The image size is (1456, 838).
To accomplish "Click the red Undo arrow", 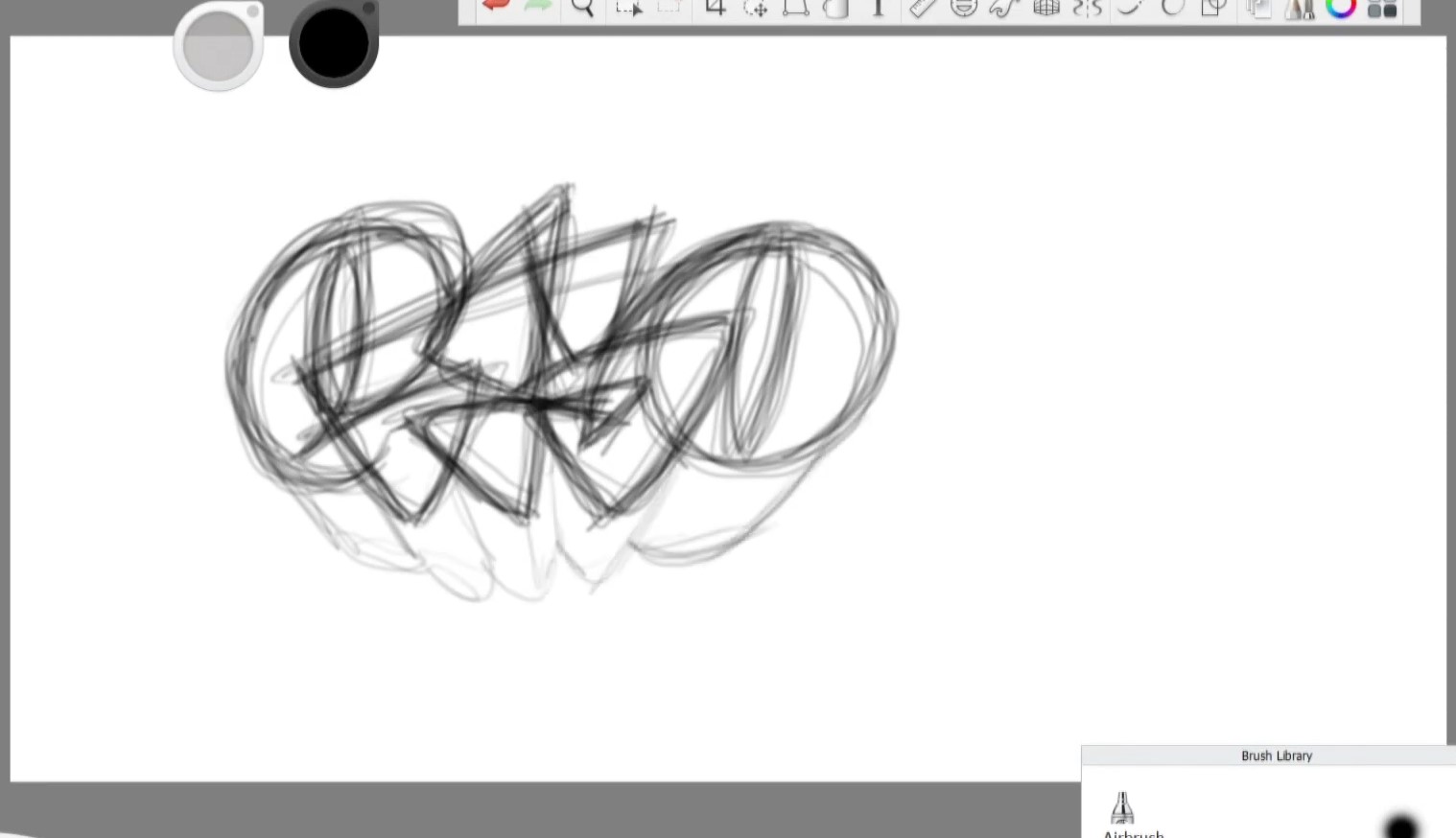I will [496, 6].
